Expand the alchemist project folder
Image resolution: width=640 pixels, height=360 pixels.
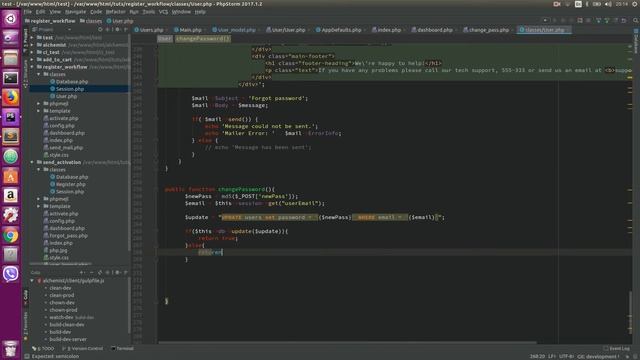point(32,45)
